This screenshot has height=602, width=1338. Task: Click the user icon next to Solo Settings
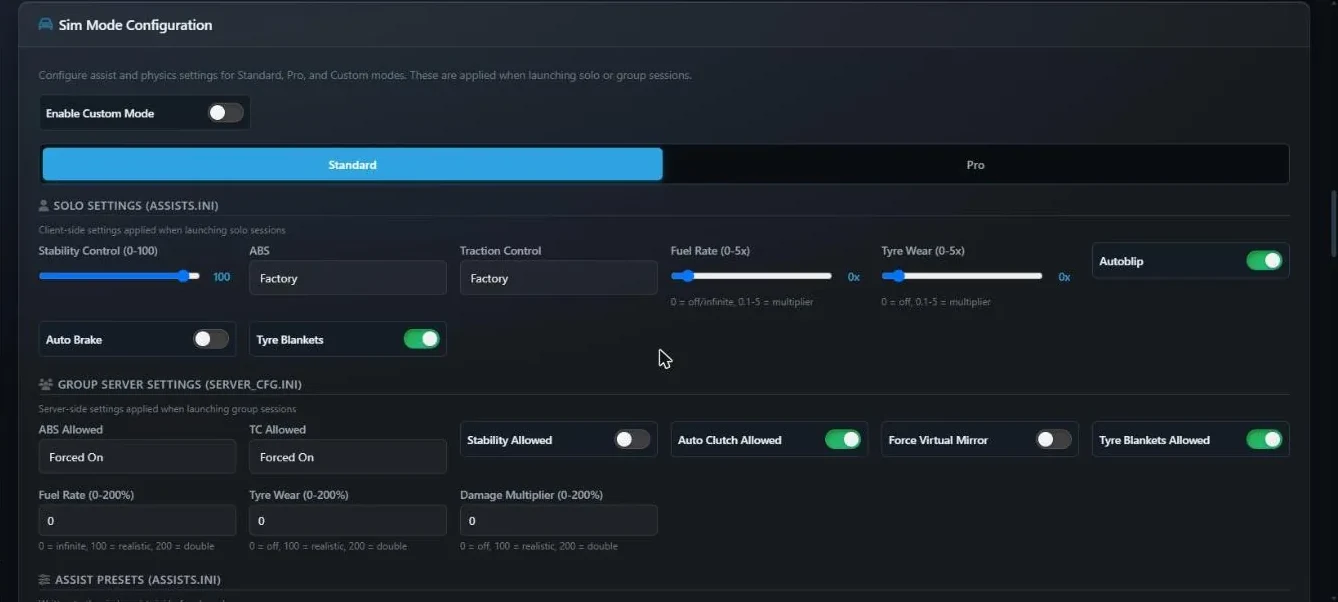(x=43, y=206)
